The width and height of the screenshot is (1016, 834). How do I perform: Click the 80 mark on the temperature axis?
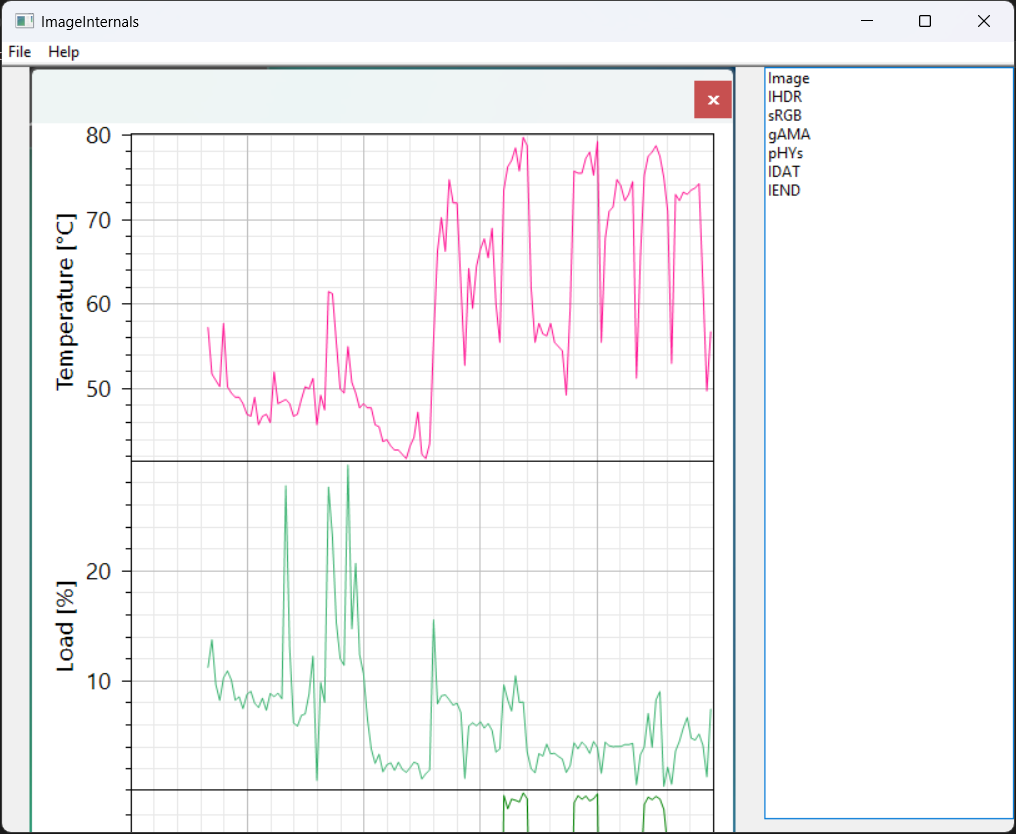(100, 135)
